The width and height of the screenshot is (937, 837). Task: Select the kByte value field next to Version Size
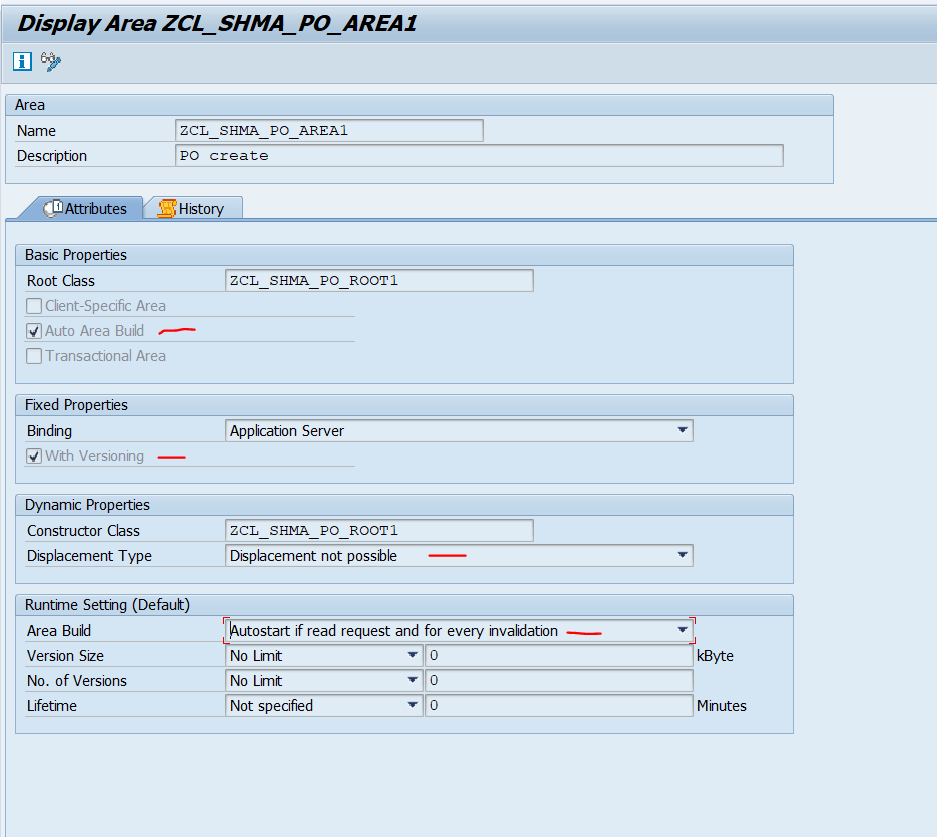point(560,655)
